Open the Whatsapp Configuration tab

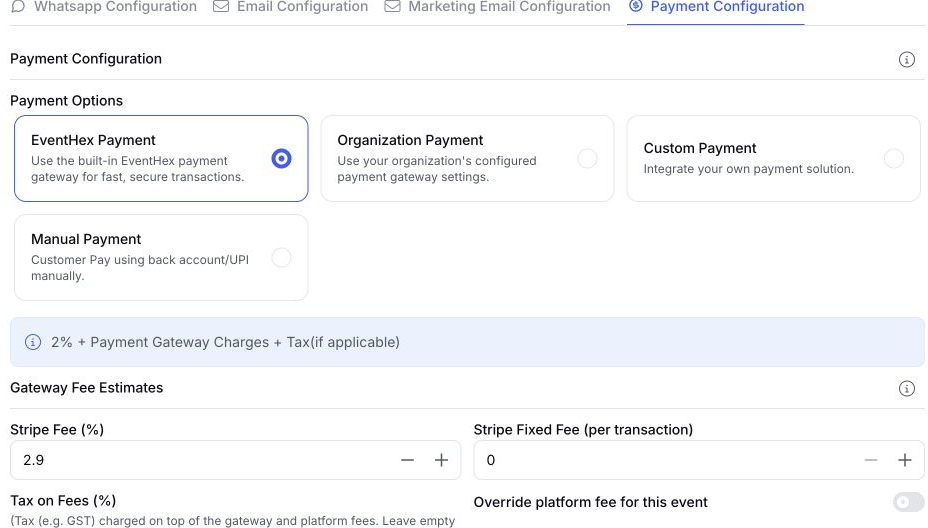pyautogui.click(x=104, y=7)
